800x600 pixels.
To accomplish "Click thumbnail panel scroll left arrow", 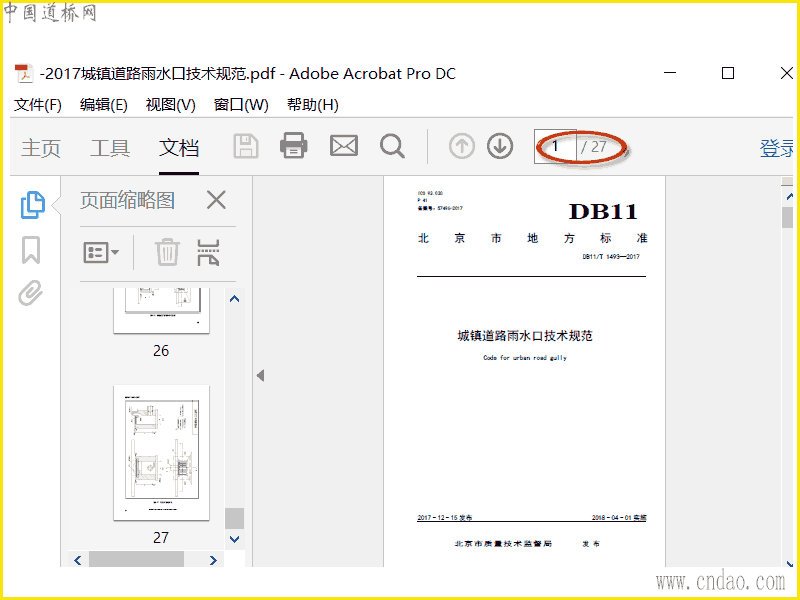I will [78, 560].
